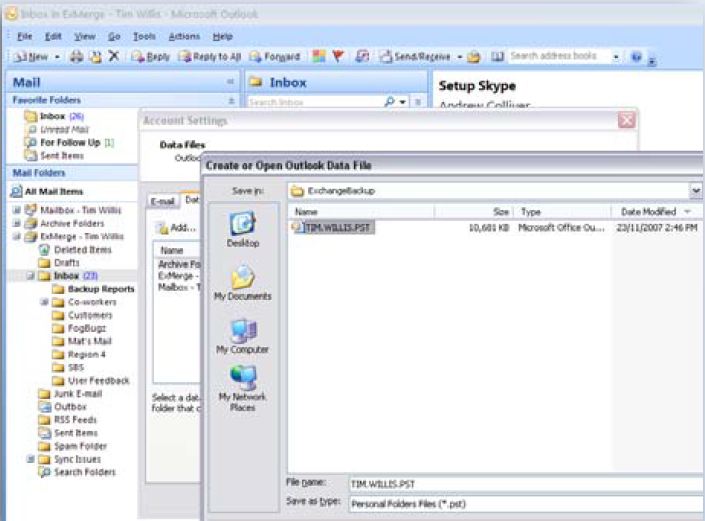This screenshot has height=521, width=705.
Task: Select Unread Mail favorite folder
Action: 58,129
